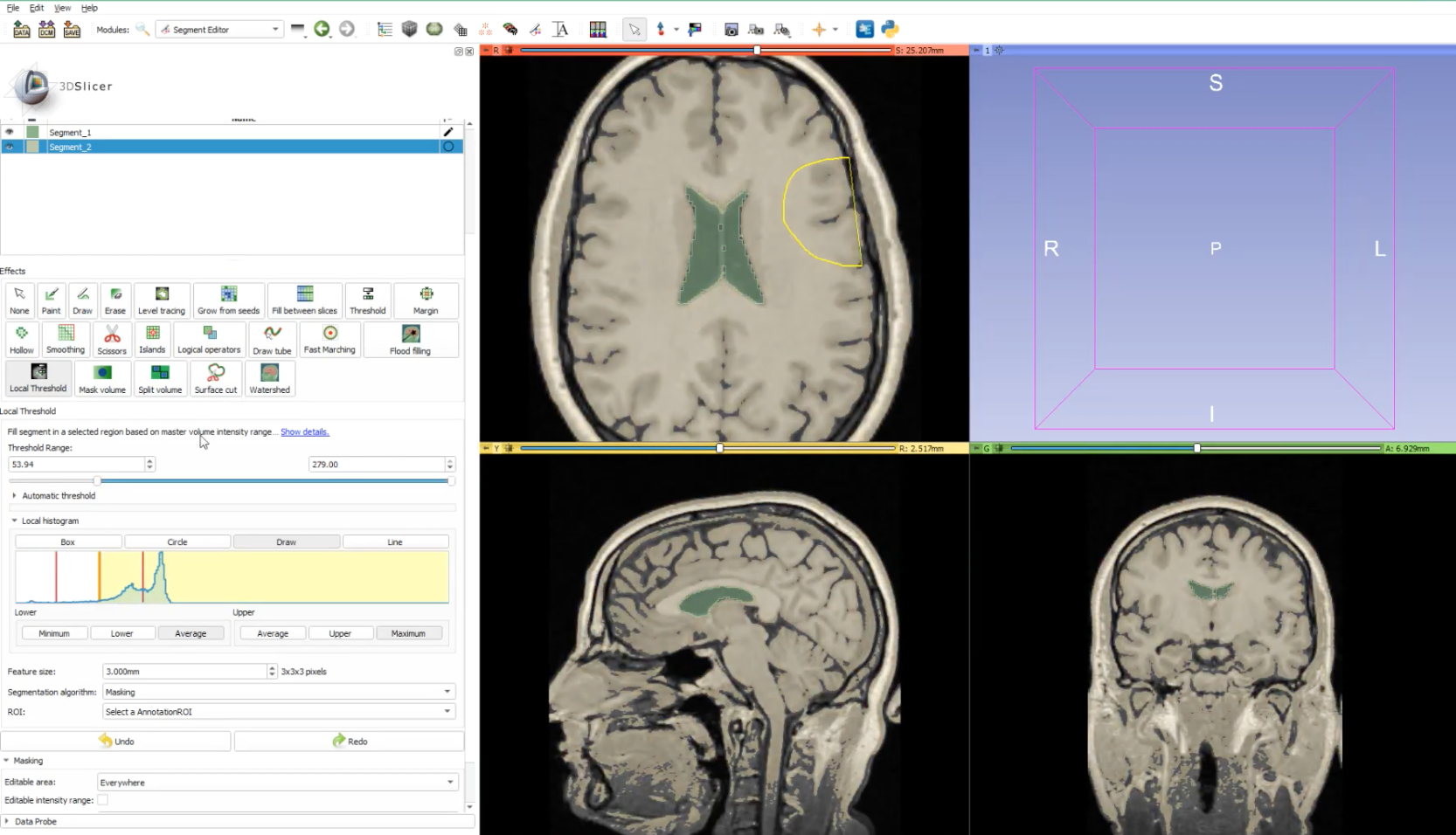Click the Undo button
Image resolution: width=1456 pixels, height=835 pixels.
[x=116, y=741]
